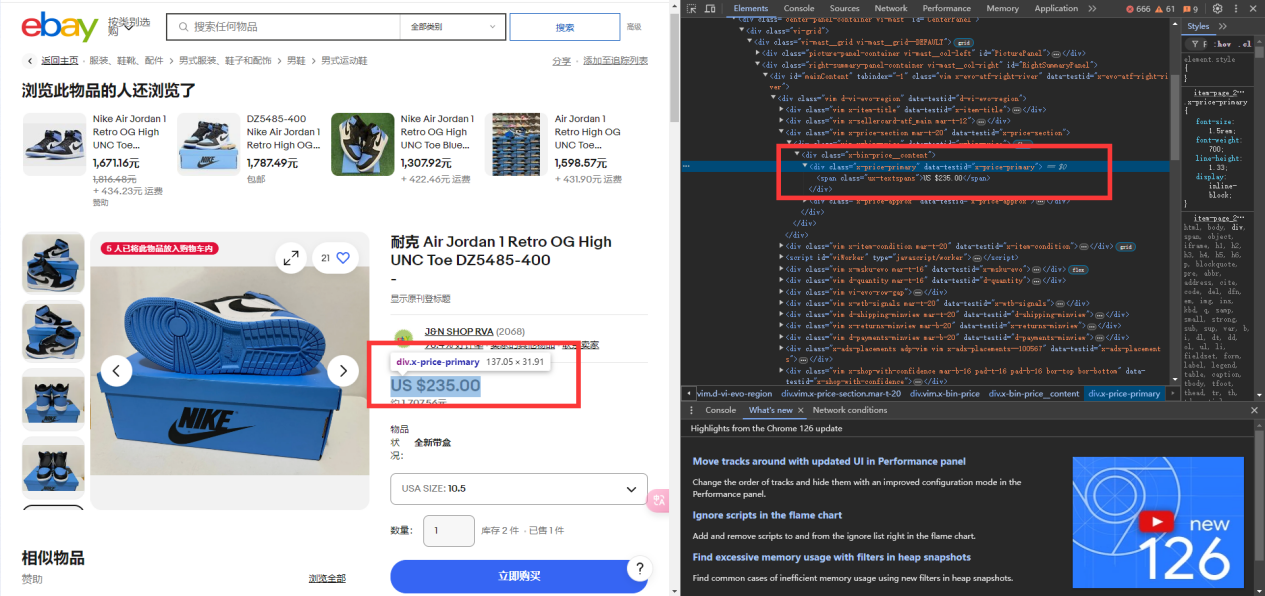Click the 分享 share link

[x=561, y=61]
